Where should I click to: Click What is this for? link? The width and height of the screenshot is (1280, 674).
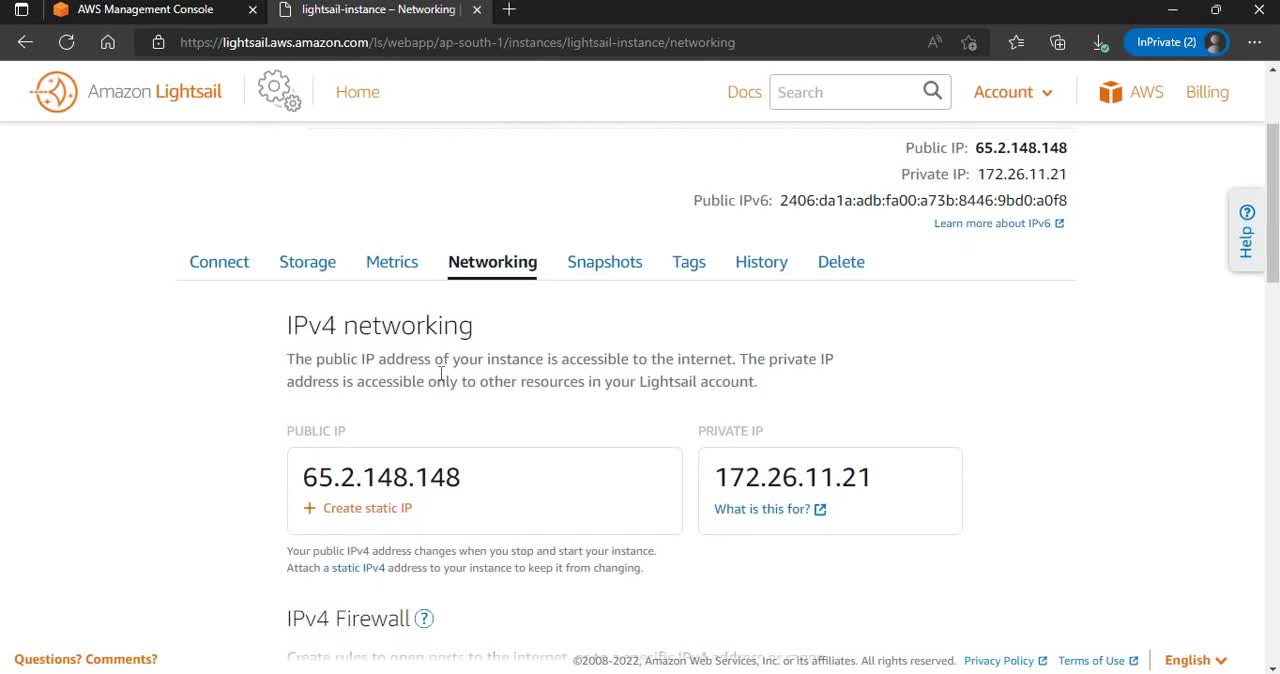tap(770, 509)
